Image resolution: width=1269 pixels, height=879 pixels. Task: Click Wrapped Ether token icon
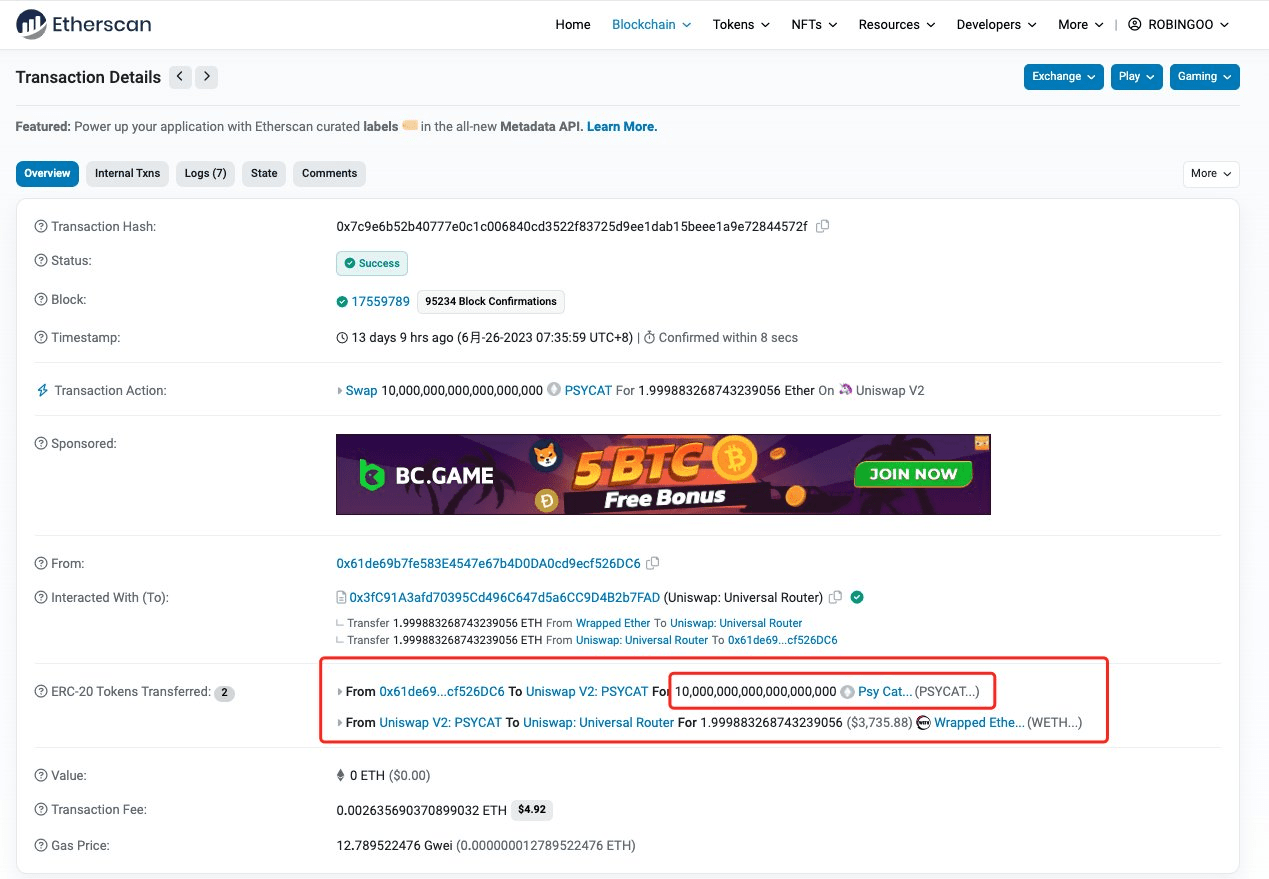pyautogui.click(x=923, y=723)
